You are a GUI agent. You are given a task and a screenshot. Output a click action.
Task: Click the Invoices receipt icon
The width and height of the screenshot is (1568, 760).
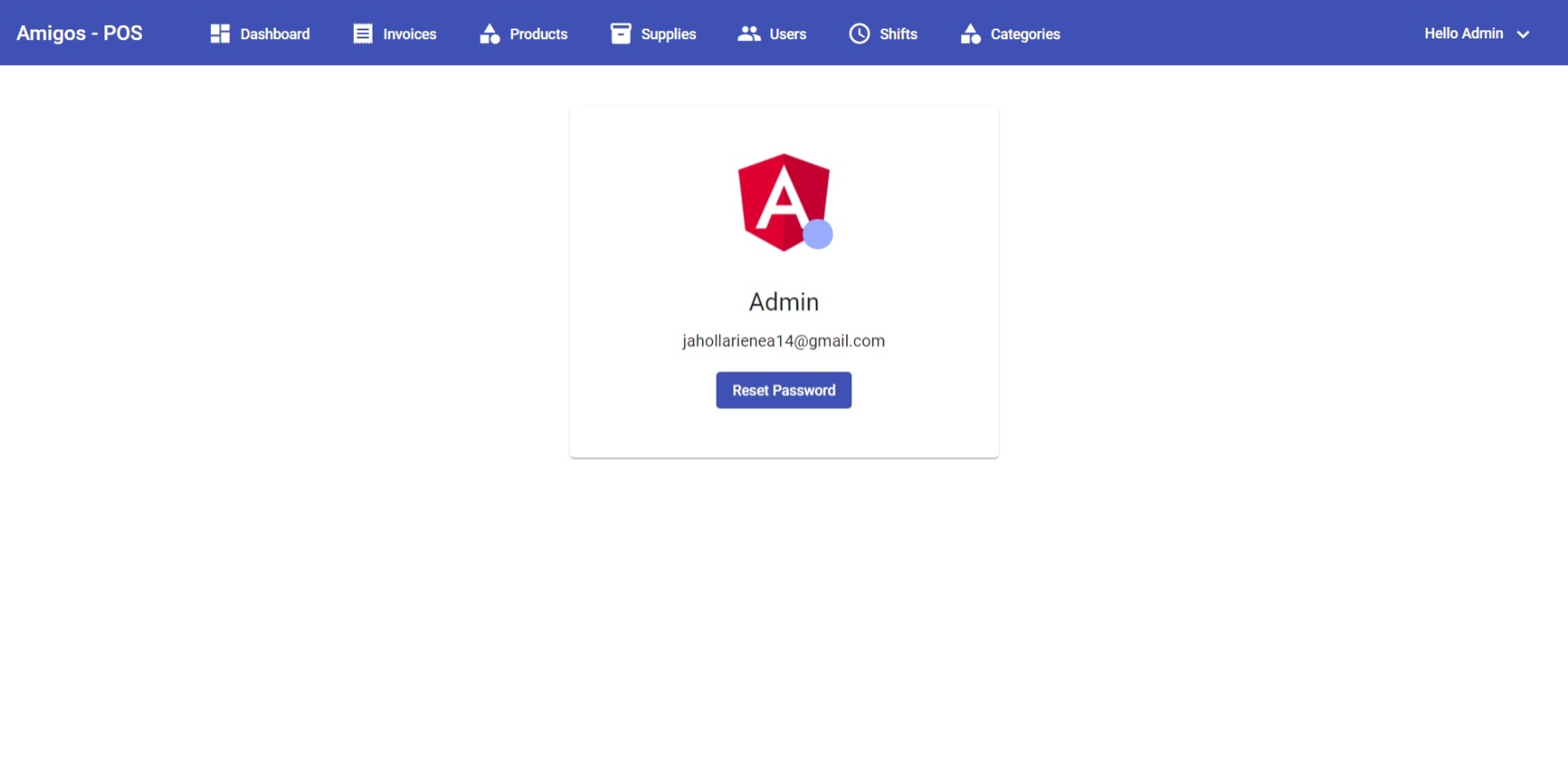pos(363,34)
